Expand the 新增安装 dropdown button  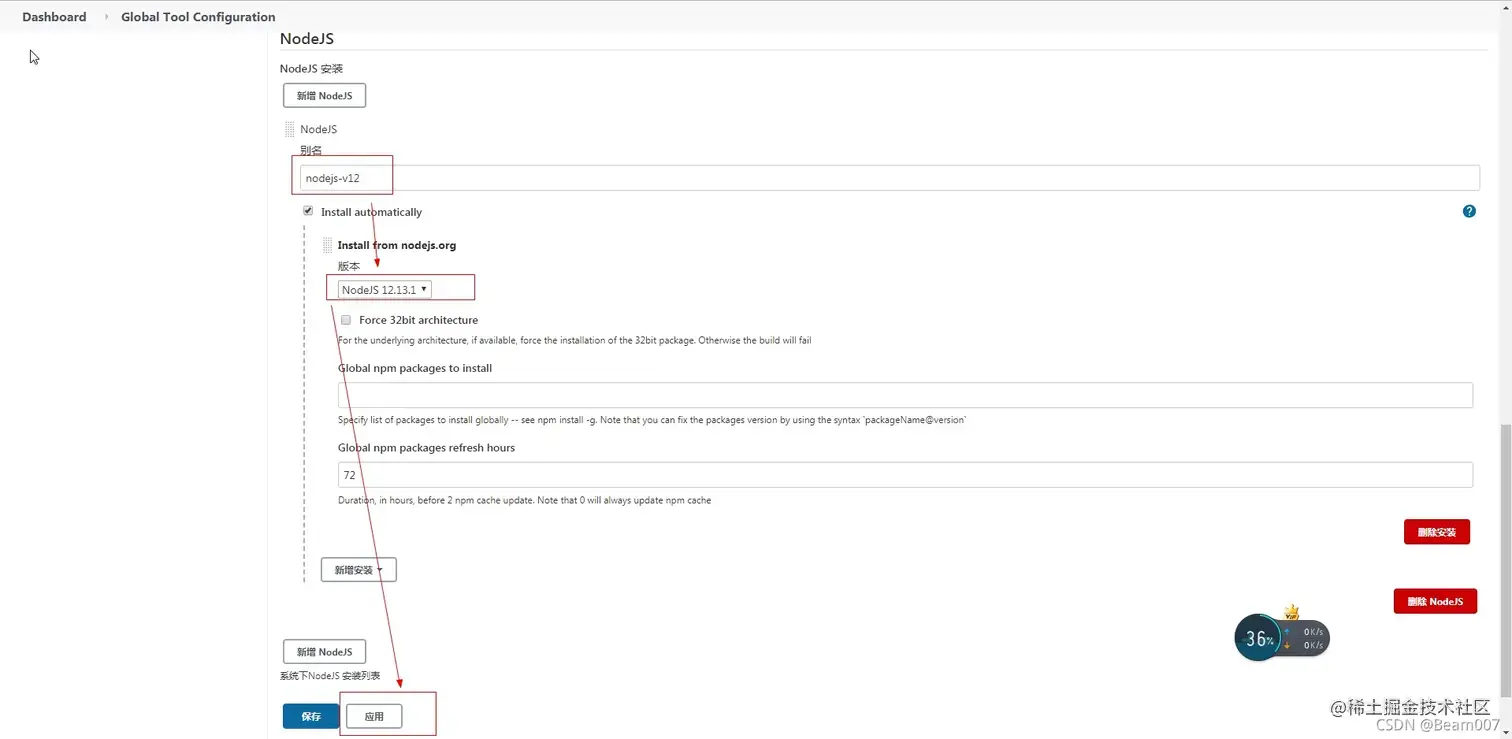(x=358, y=569)
